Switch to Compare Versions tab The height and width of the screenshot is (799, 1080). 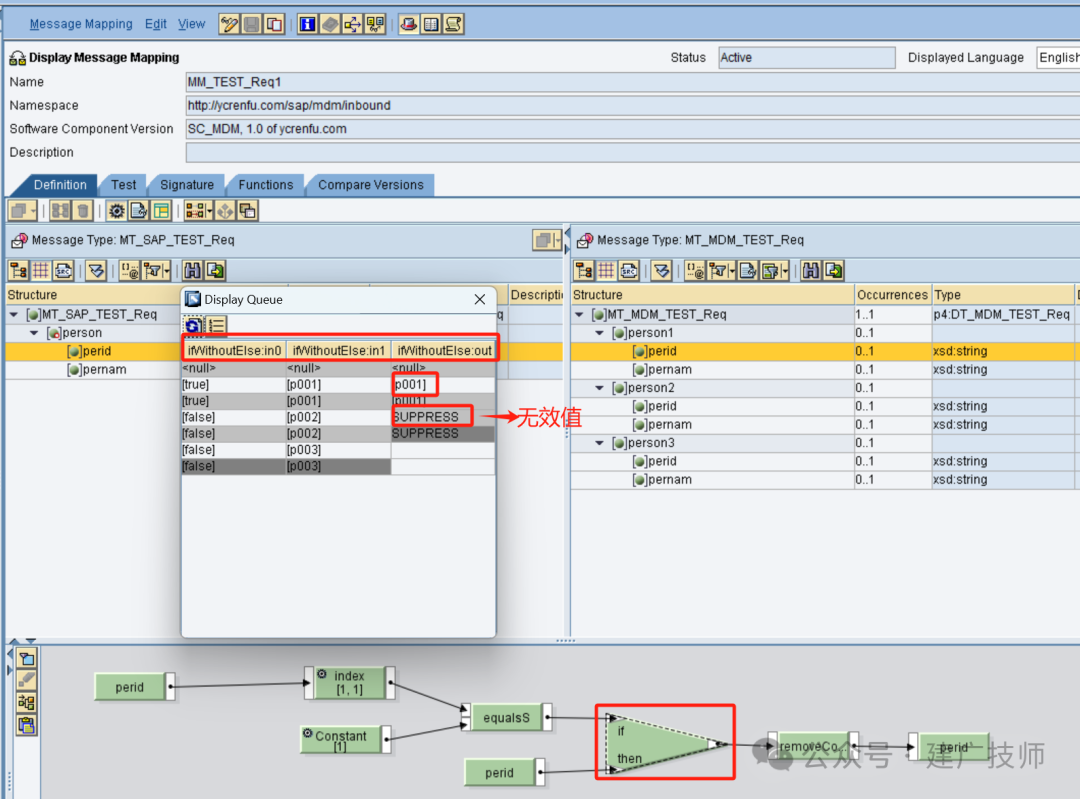pyautogui.click(x=371, y=185)
